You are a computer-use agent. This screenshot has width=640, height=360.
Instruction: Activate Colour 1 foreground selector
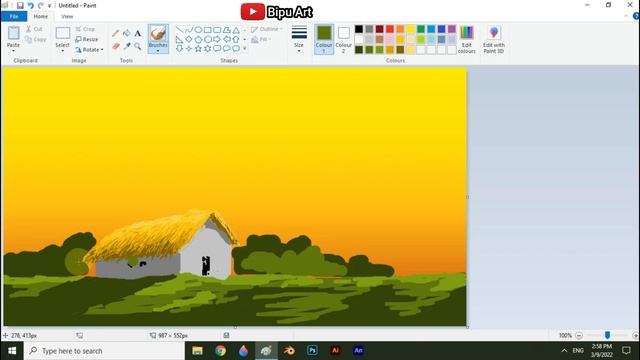(324, 39)
